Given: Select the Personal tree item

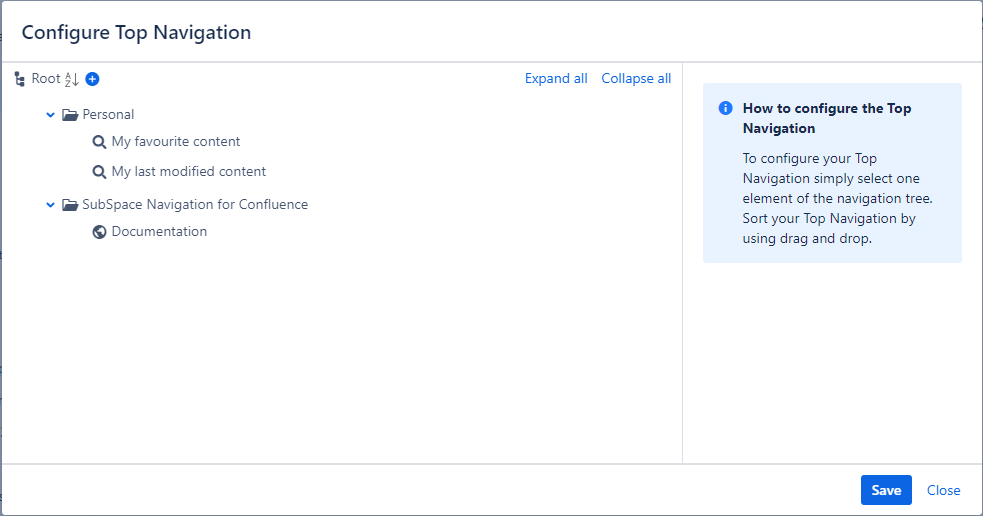Looking at the screenshot, I should point(108,115).
